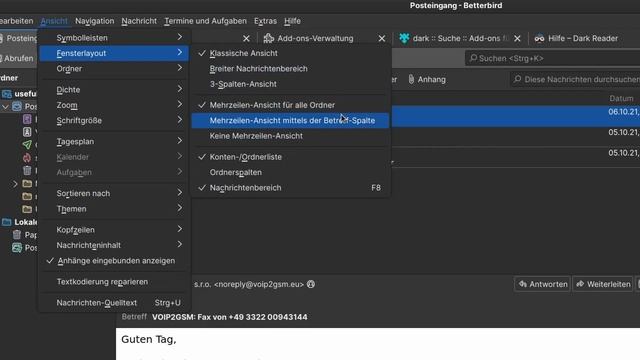Click the red spam flame folder icon
The image size is (640, 360).
point(27,158)
